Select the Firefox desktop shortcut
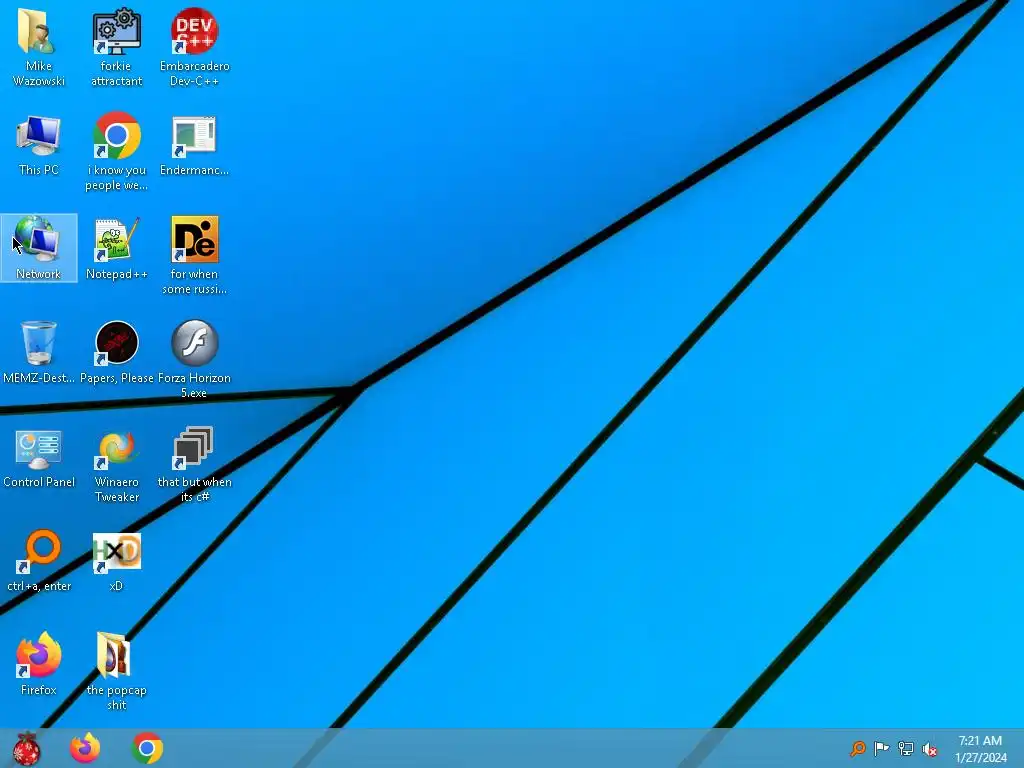1024x768 pixels. (39, 664)
